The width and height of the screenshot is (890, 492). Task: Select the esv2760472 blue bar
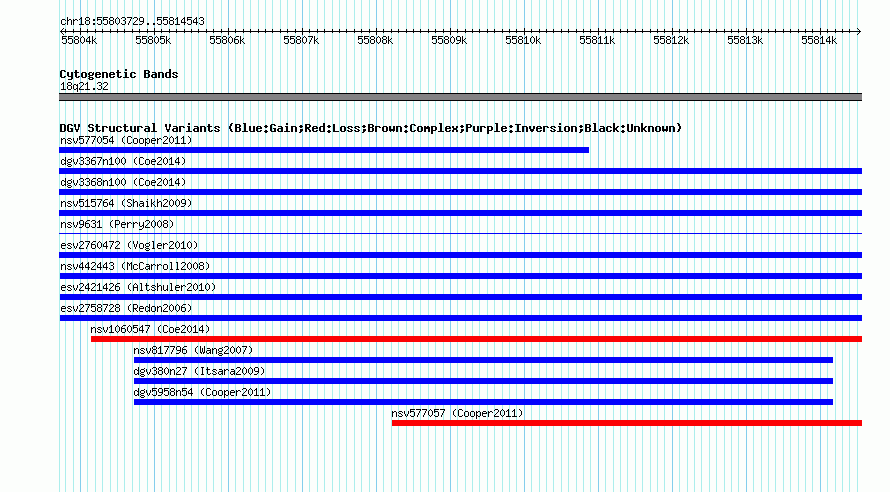[x=460, y=255]
